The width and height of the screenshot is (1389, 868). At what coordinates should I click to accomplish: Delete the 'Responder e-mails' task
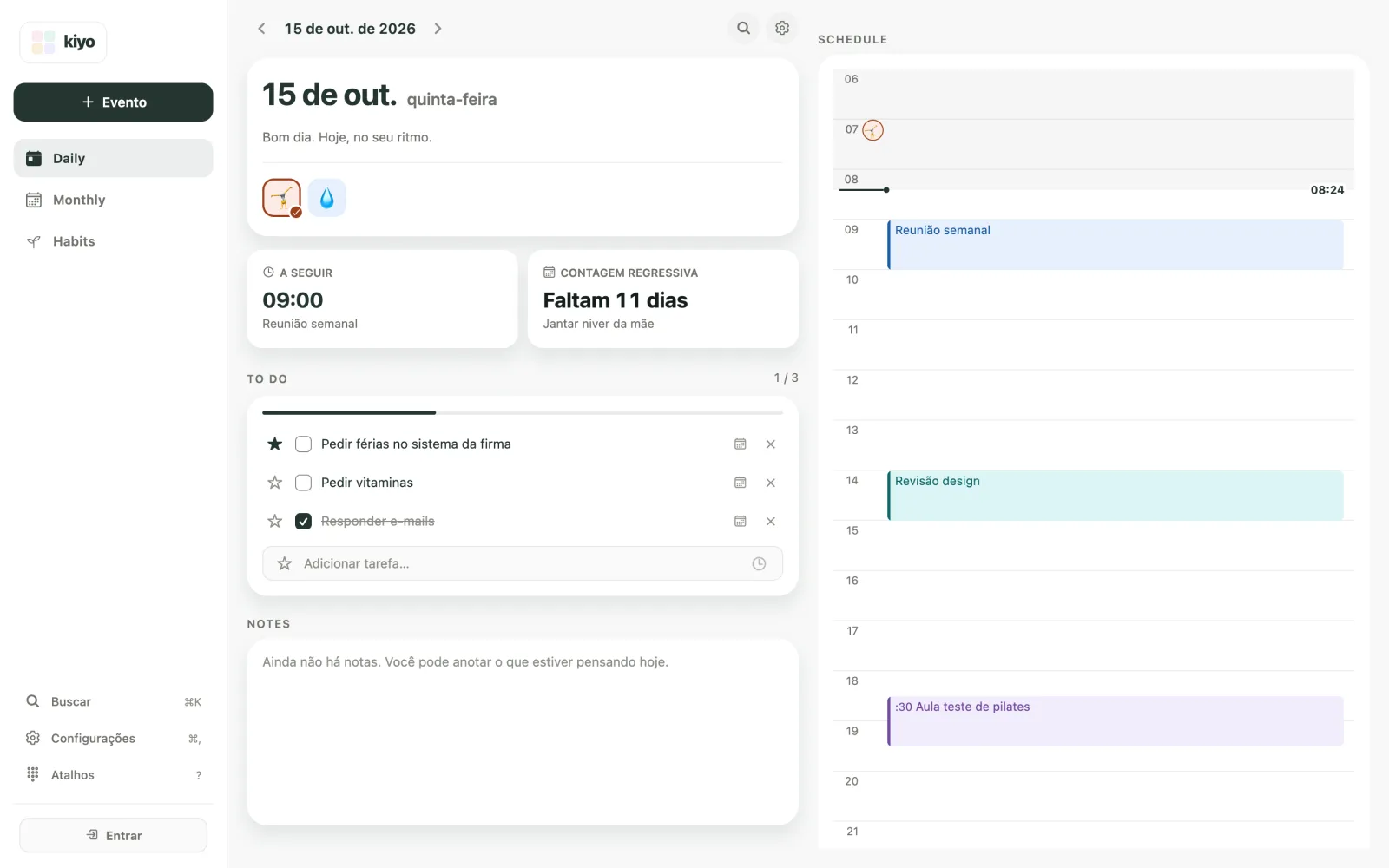tap(771, 521)
